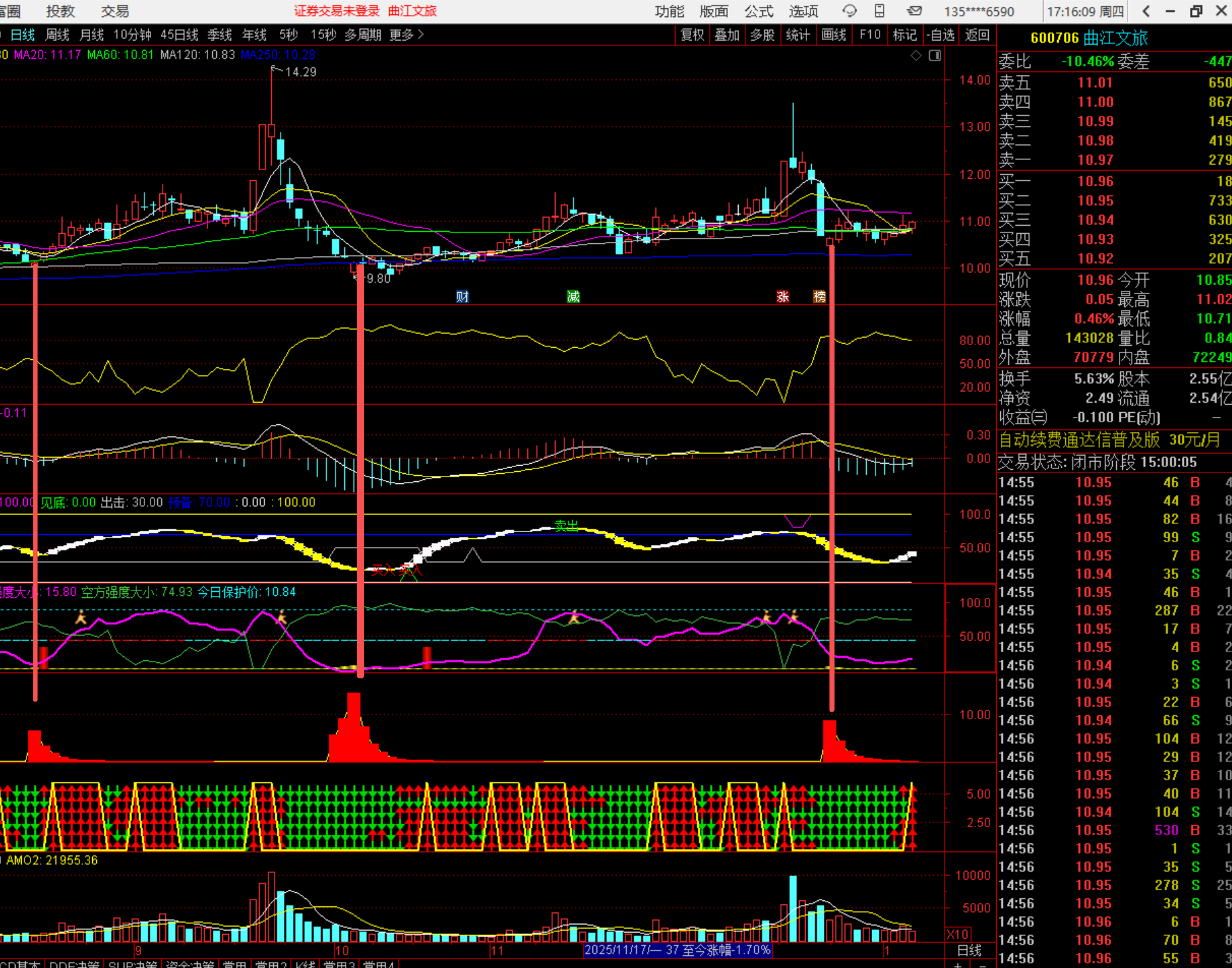This screenshot has height=968, width=1232.
Task: Click the MA120: 10.83 legend label
Action: pos(198,55)
